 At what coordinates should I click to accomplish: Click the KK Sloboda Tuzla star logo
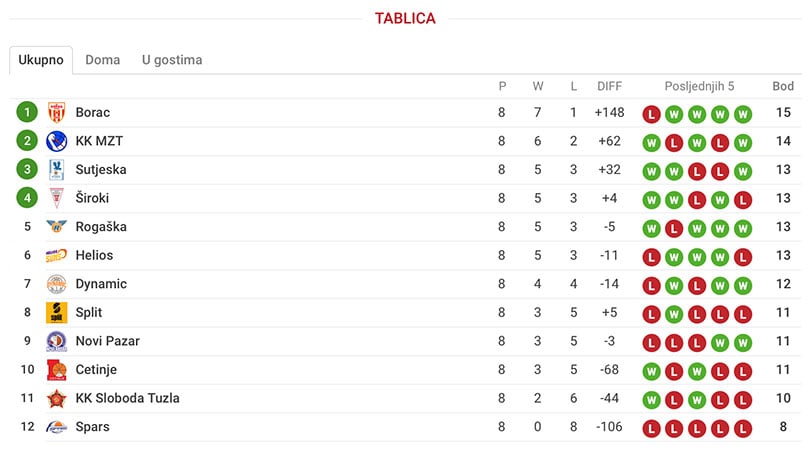click(x=56, y=398)
